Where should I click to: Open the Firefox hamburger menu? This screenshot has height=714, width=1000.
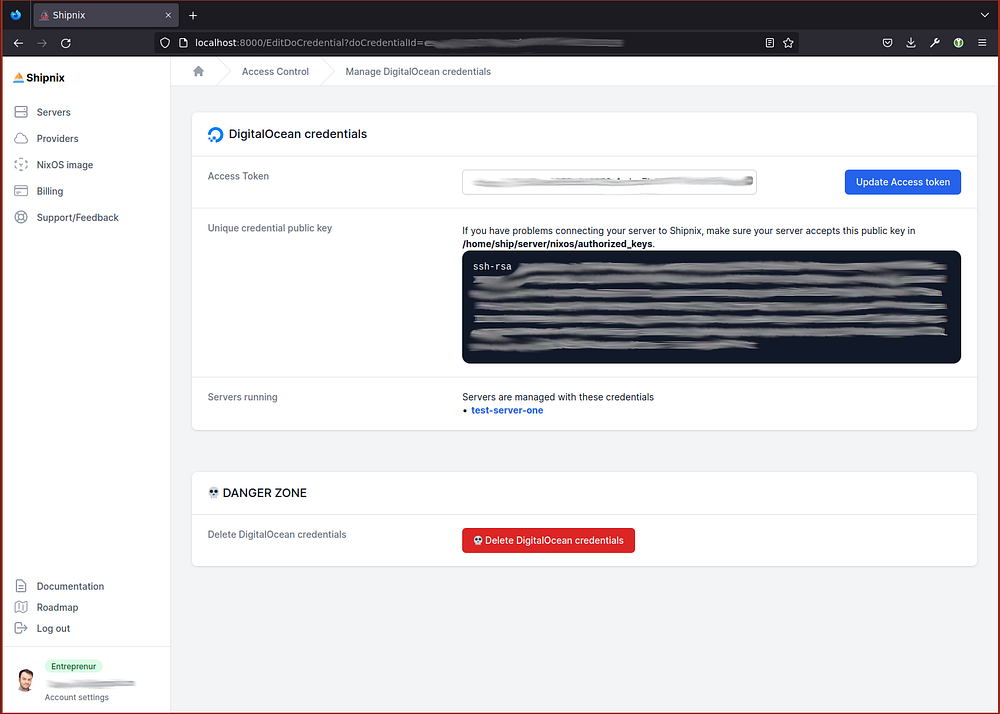[982, 43]
